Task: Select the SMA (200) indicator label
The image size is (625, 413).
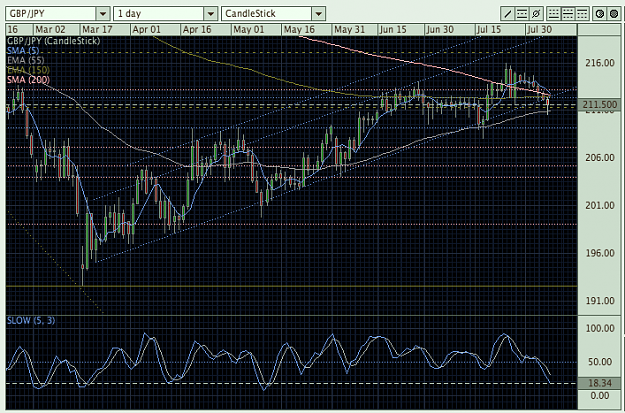Action: click(28, 80)
